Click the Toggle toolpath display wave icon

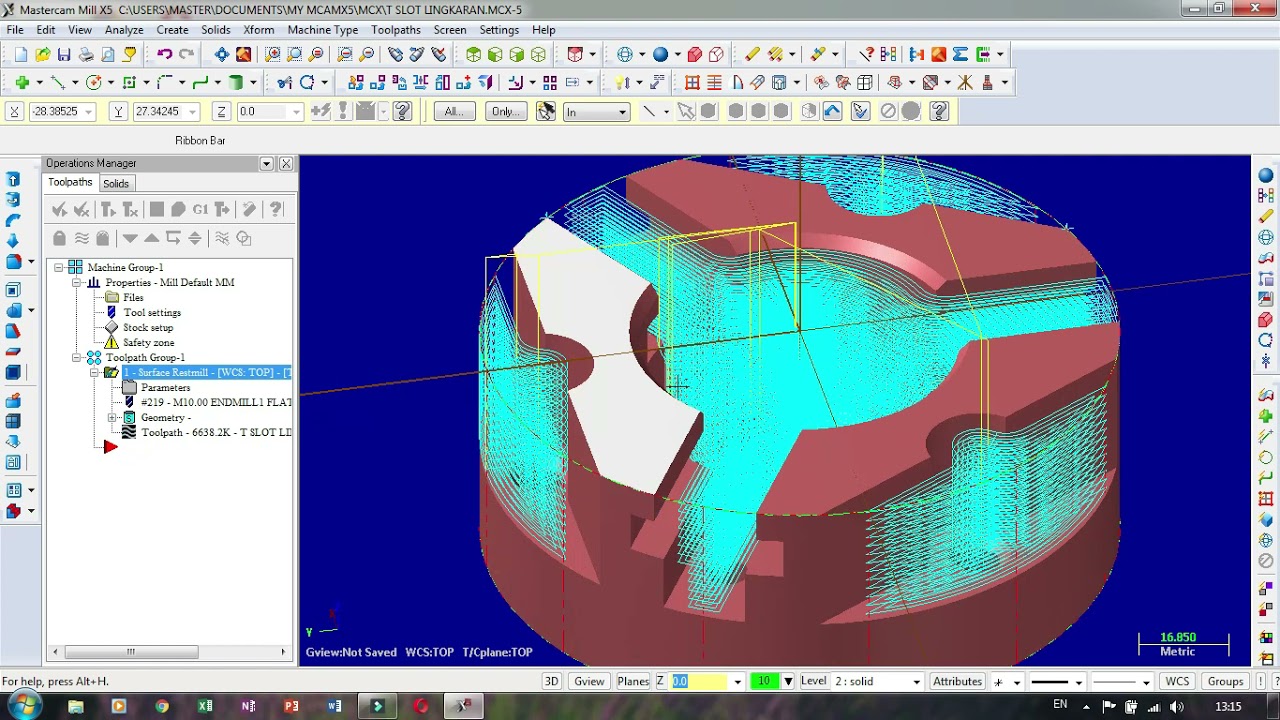coord(81,238)
